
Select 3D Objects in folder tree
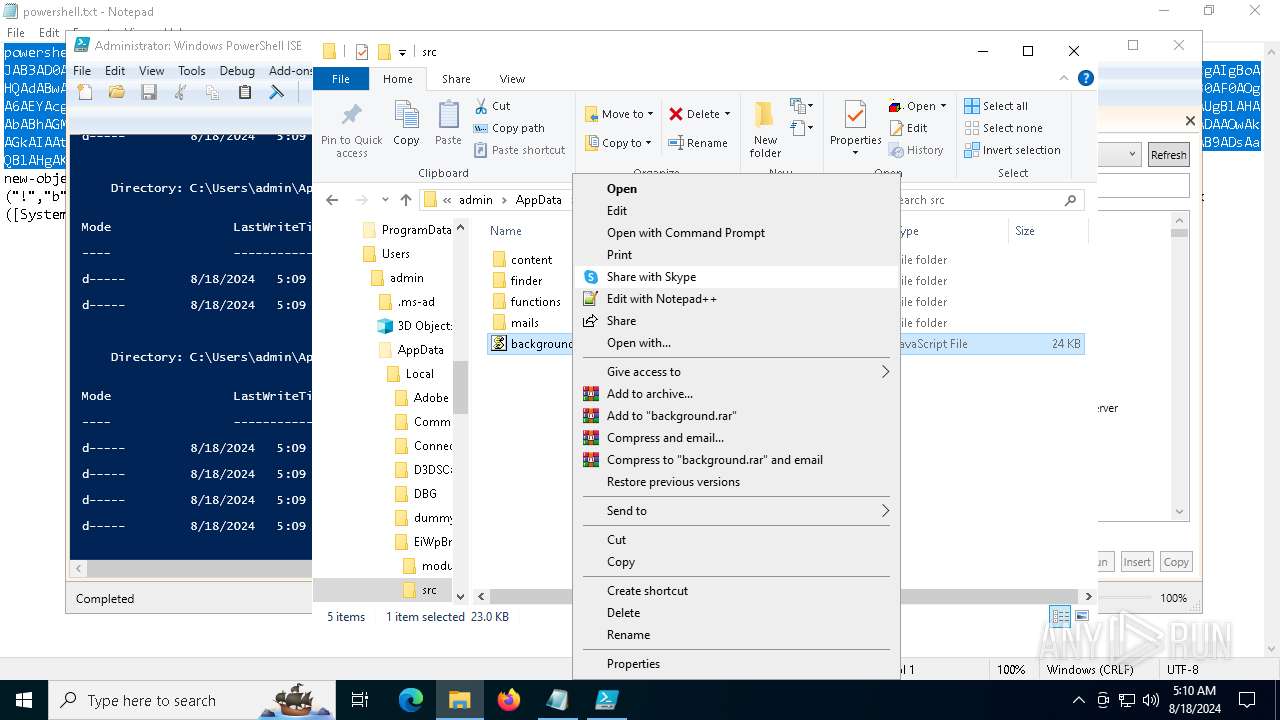[415, 326]
